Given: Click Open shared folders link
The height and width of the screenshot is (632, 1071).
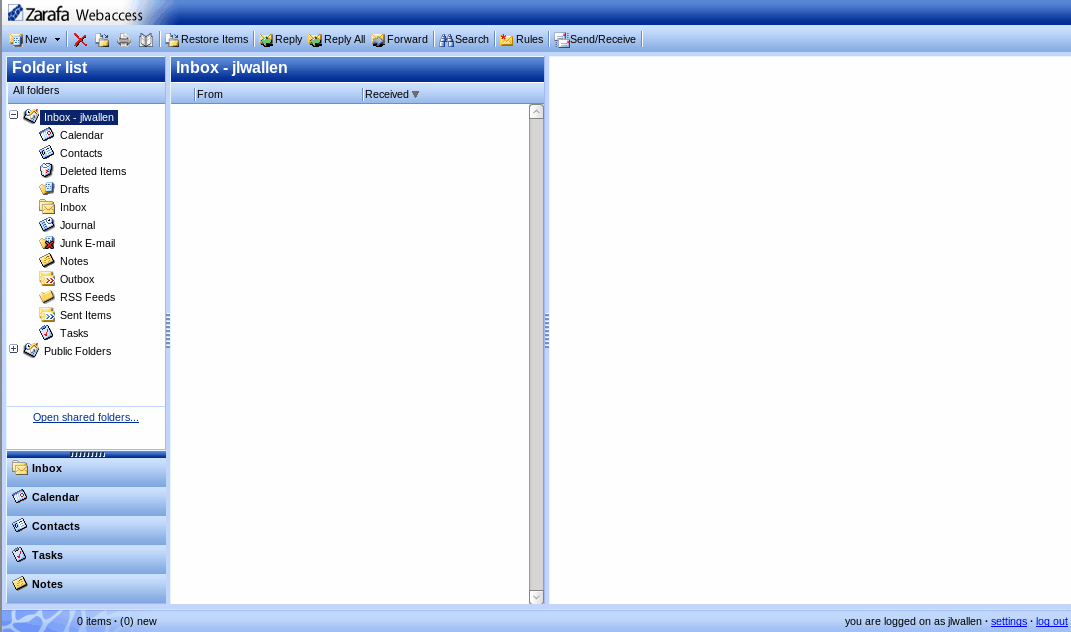Looking at the screenshot, I should point(86,417).
